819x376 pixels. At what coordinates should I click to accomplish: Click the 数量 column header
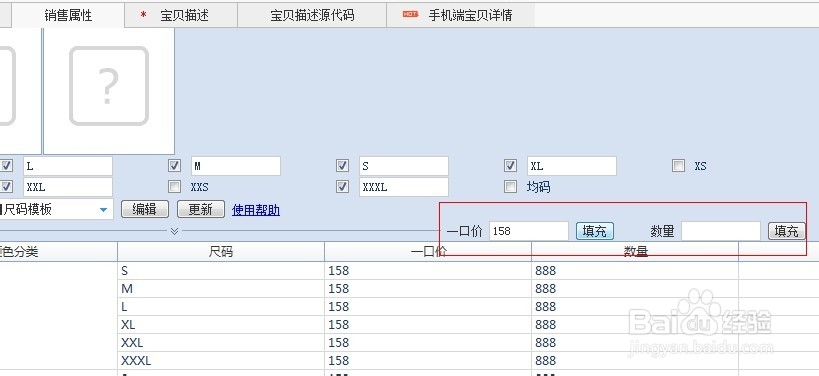635,252
